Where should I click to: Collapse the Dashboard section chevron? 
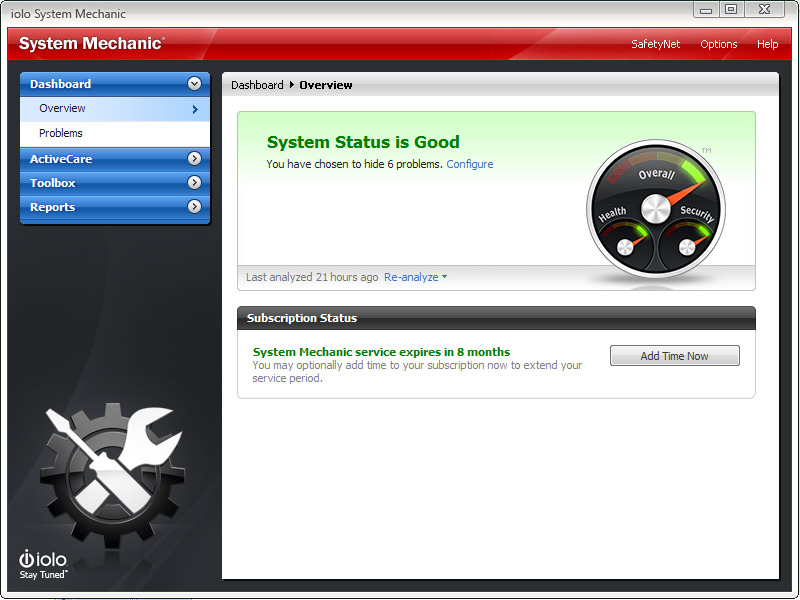(x=194, y=84)
